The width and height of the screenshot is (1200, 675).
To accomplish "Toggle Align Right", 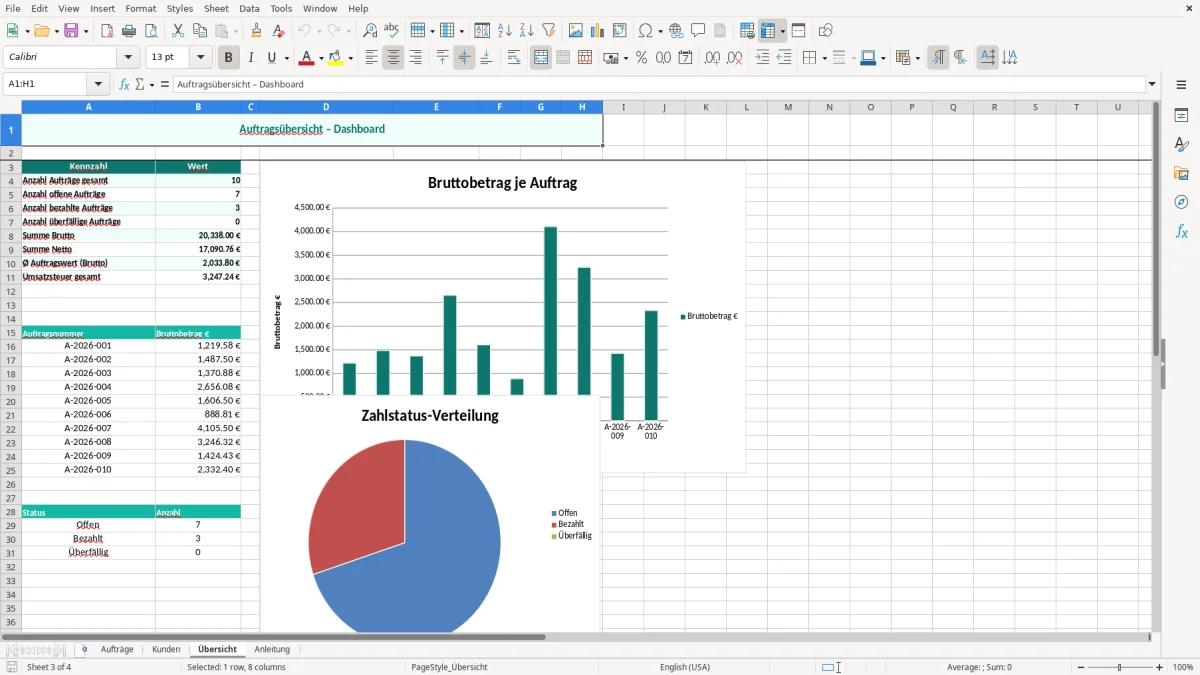I will click(x=415, y=58).
